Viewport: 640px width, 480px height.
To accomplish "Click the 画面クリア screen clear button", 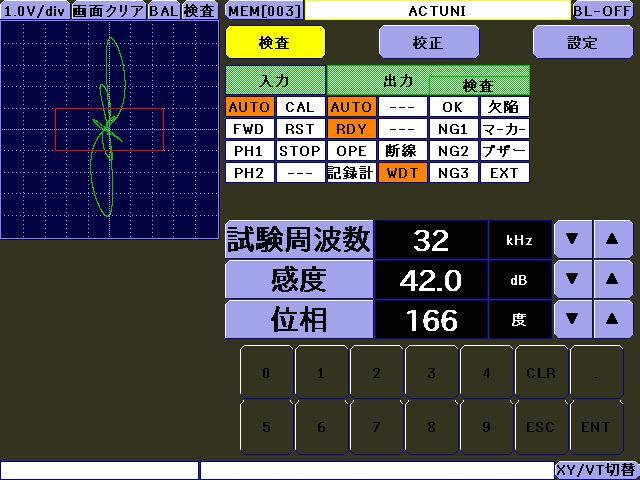I will pos(108,11).
